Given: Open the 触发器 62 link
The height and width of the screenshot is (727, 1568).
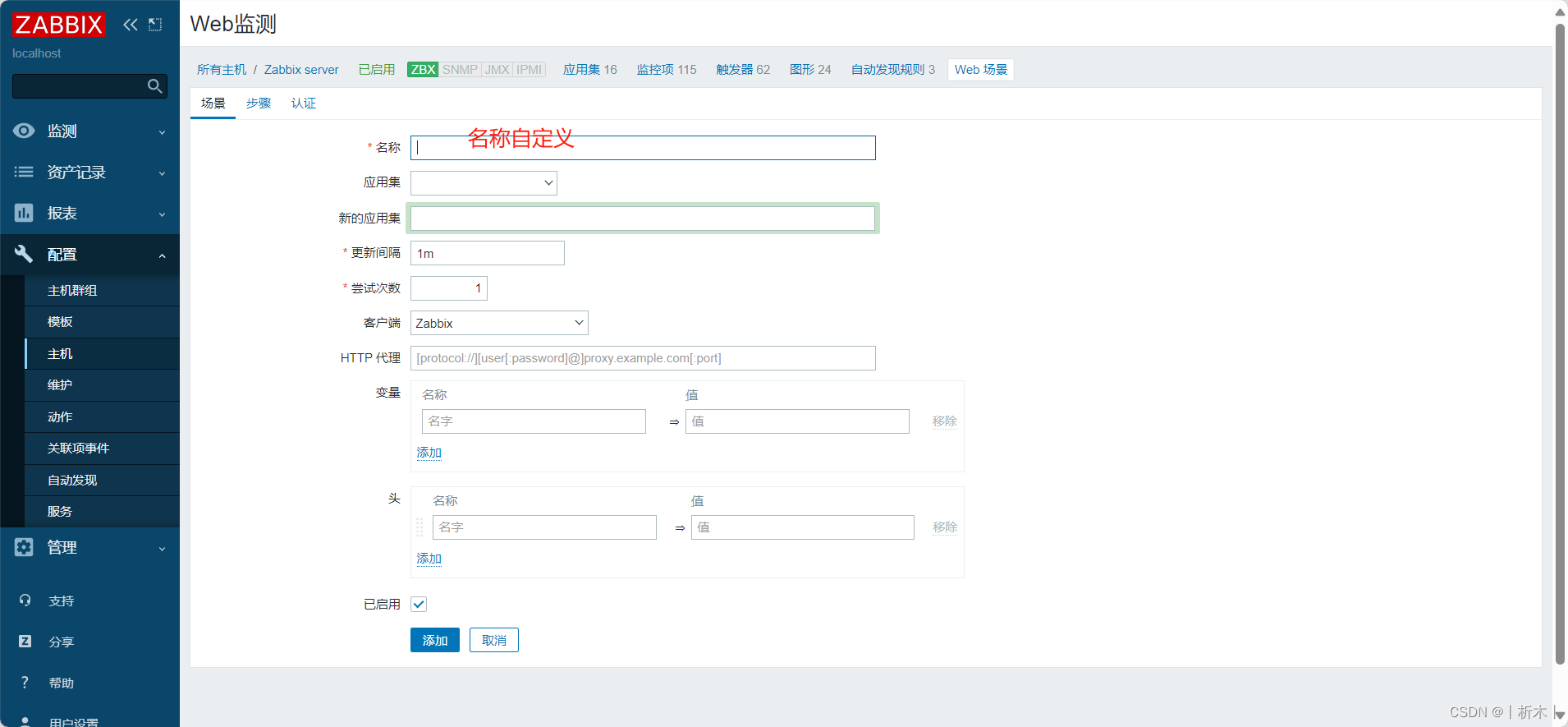Looking at the screenshot, I should pos(743,70).
